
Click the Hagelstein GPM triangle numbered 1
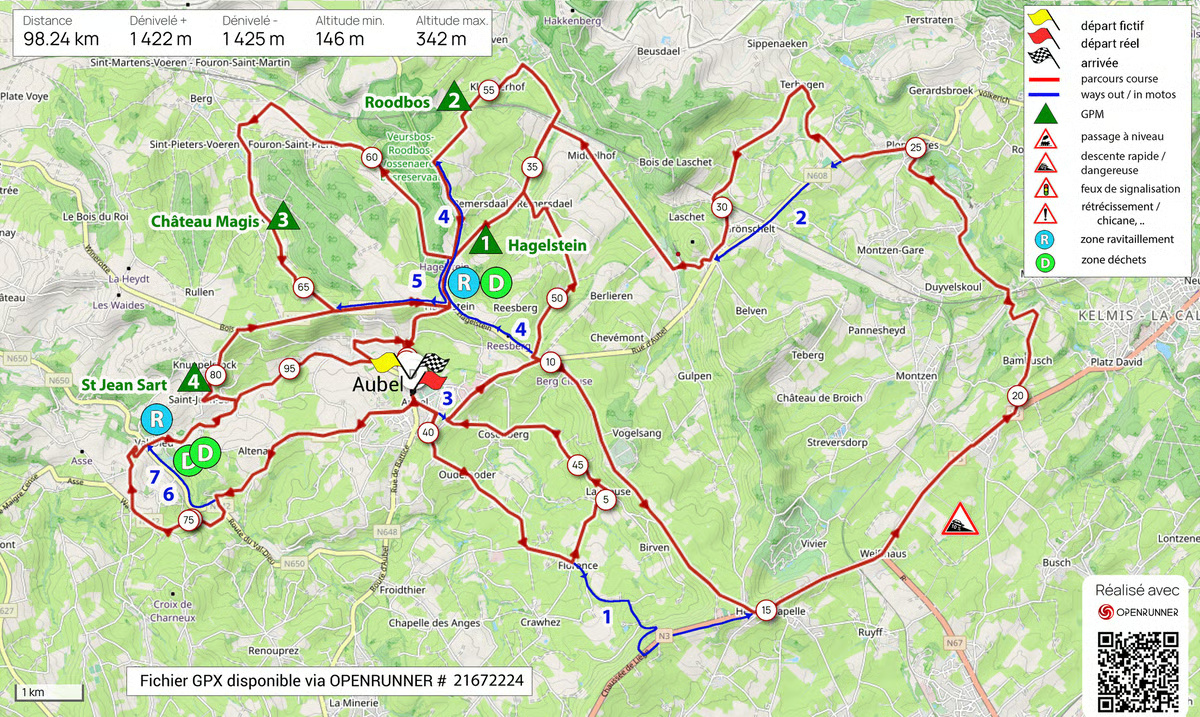485,239
